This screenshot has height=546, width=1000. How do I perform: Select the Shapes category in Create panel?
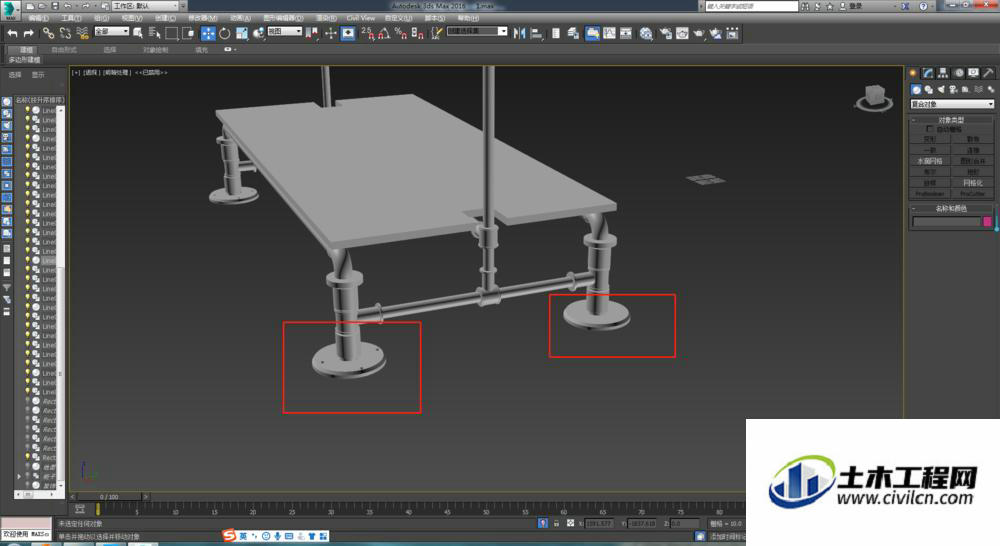[929, 89]
